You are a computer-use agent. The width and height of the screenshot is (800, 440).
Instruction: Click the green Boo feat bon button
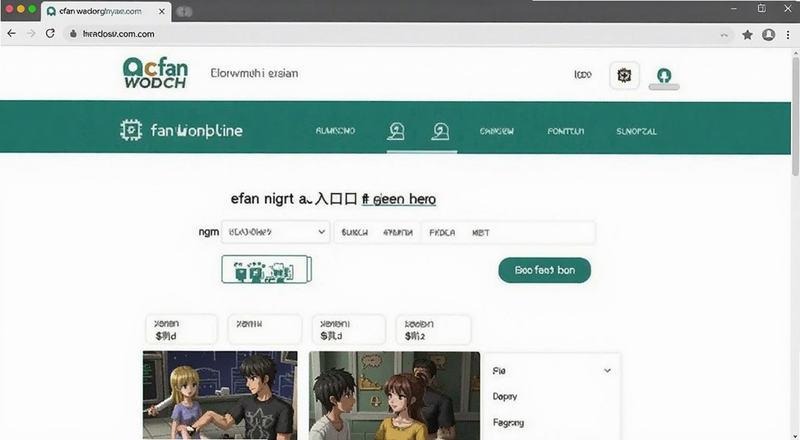tap(544, 270)
